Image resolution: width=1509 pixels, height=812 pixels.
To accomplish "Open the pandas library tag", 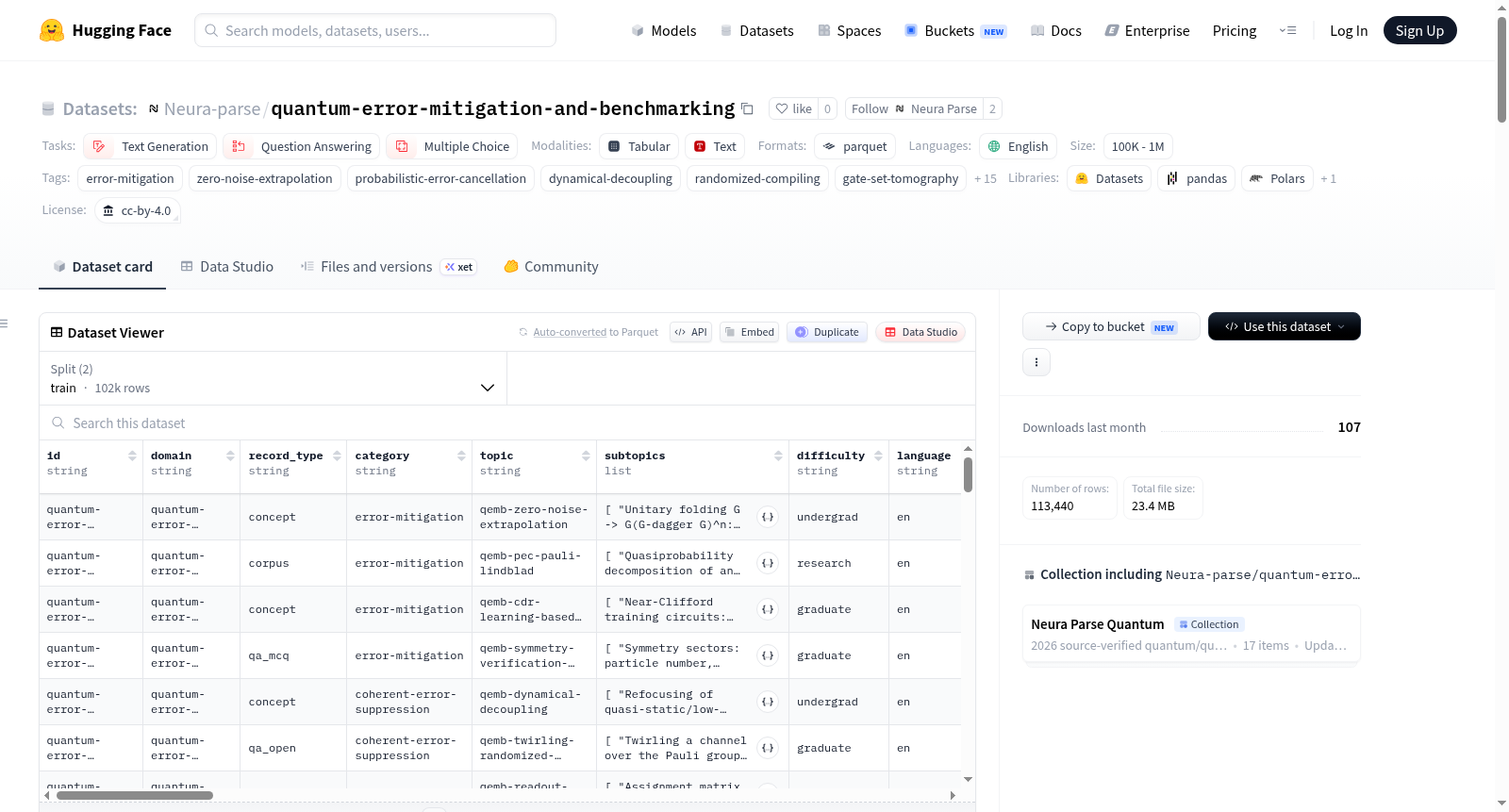I will pos(1197,178).
